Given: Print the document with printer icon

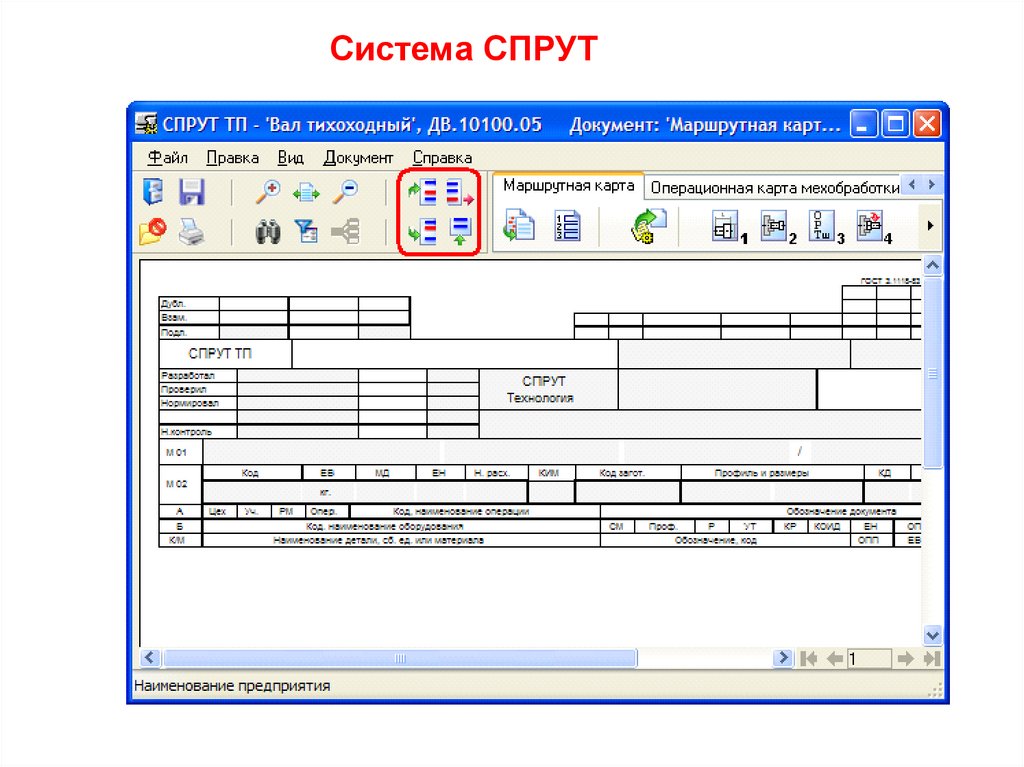Looking at the screenshot, I should point(191,232).
